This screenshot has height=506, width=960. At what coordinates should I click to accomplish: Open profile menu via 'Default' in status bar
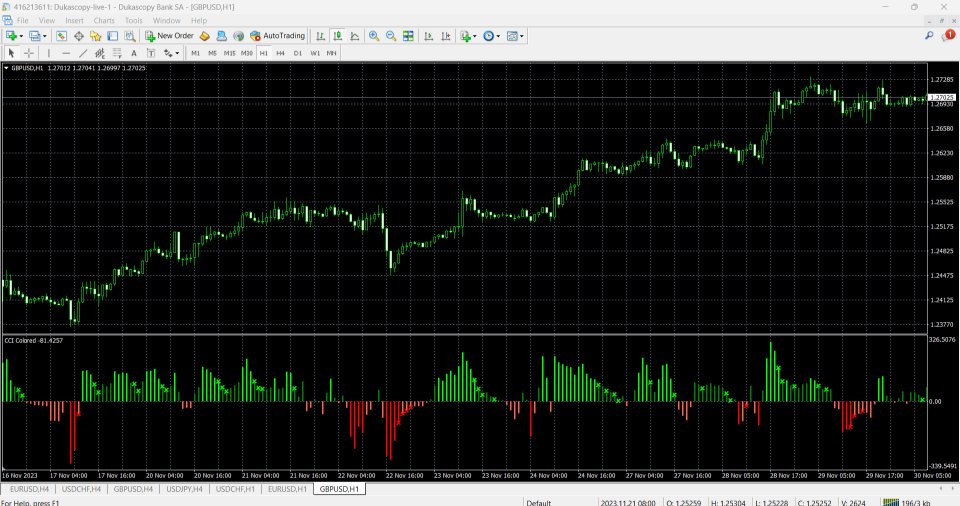coord(539,502)
